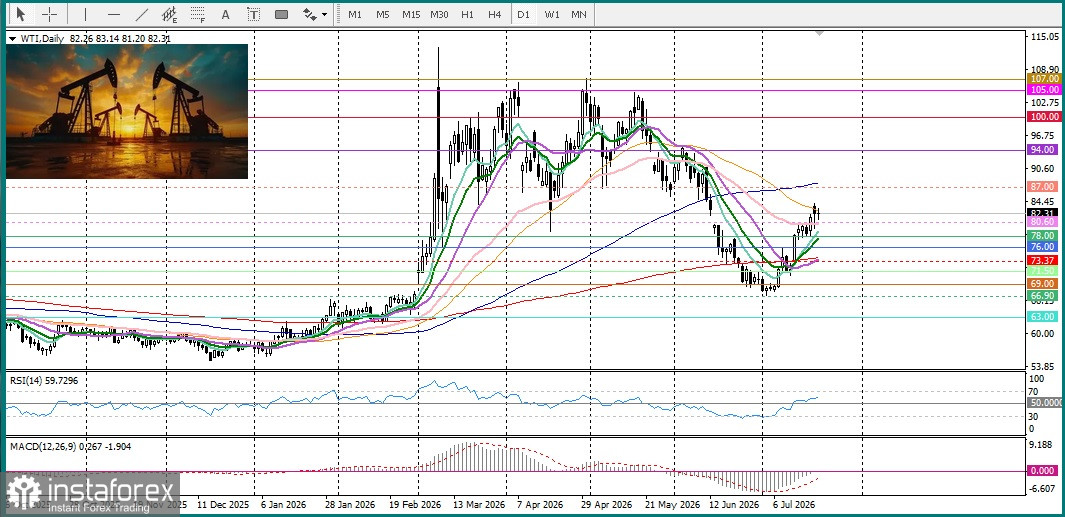The image size is (1065, 517).
Task: Click the WTI,Daily OHLC header text
Action: point(94,39)
